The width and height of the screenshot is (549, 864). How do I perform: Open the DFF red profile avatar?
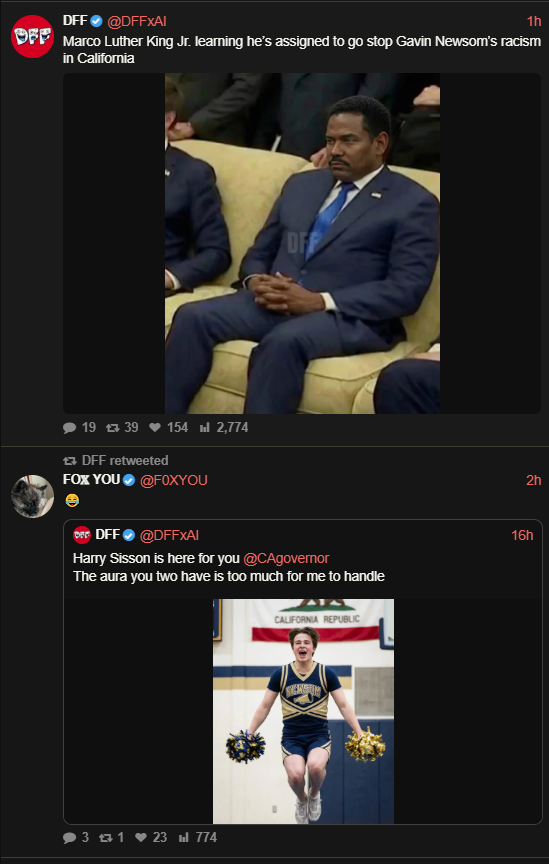(33, 36)
